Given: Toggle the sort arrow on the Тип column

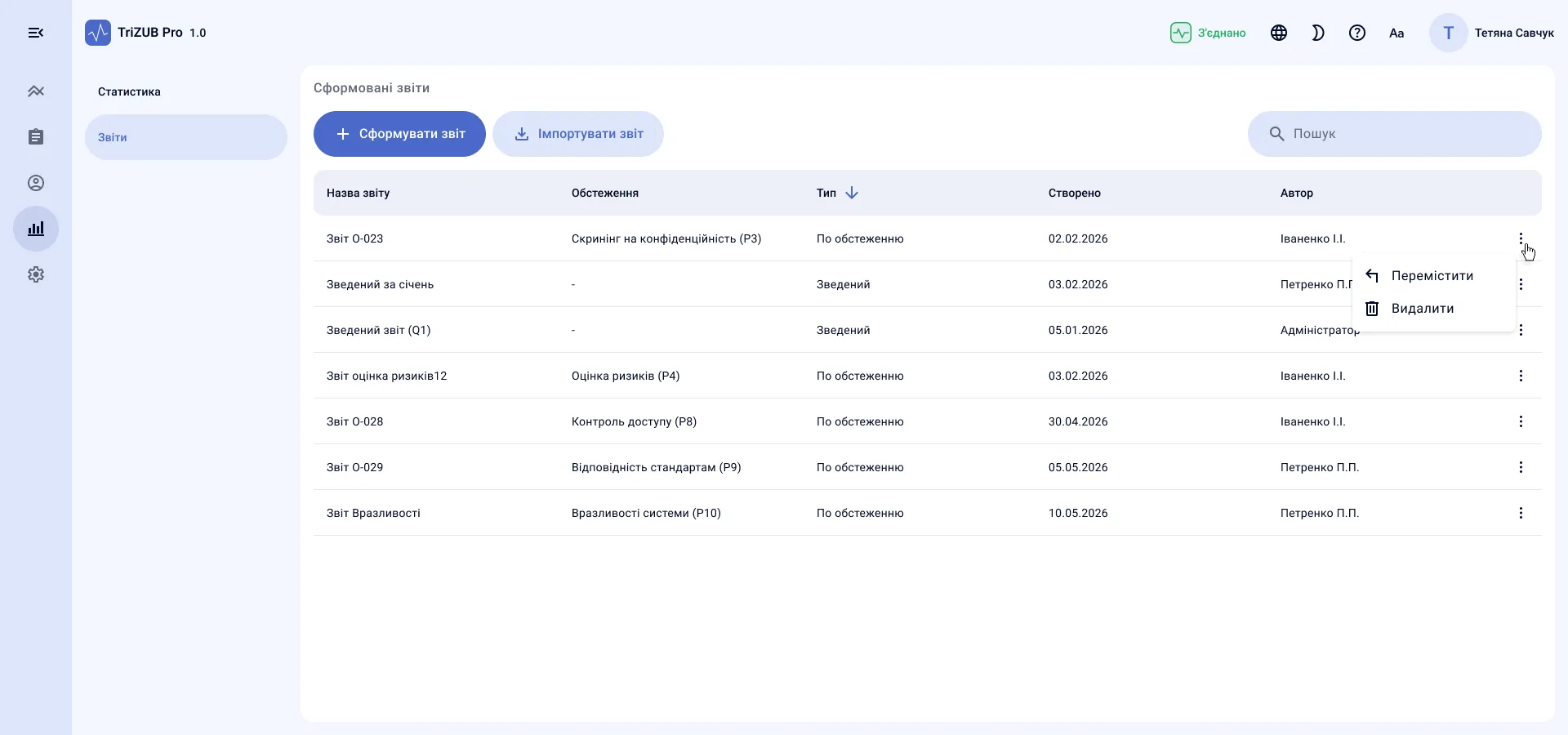Looking at the screenshot, I should [852, 193].
